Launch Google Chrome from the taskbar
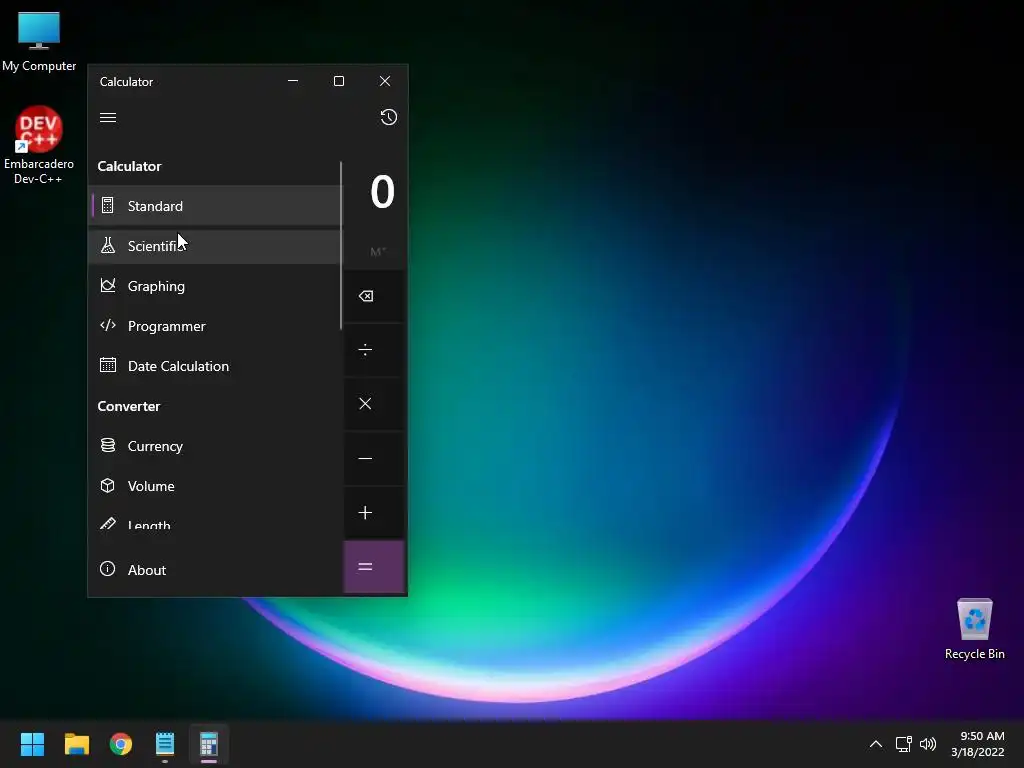1024x768 pixels. click(x=121, y=744)
